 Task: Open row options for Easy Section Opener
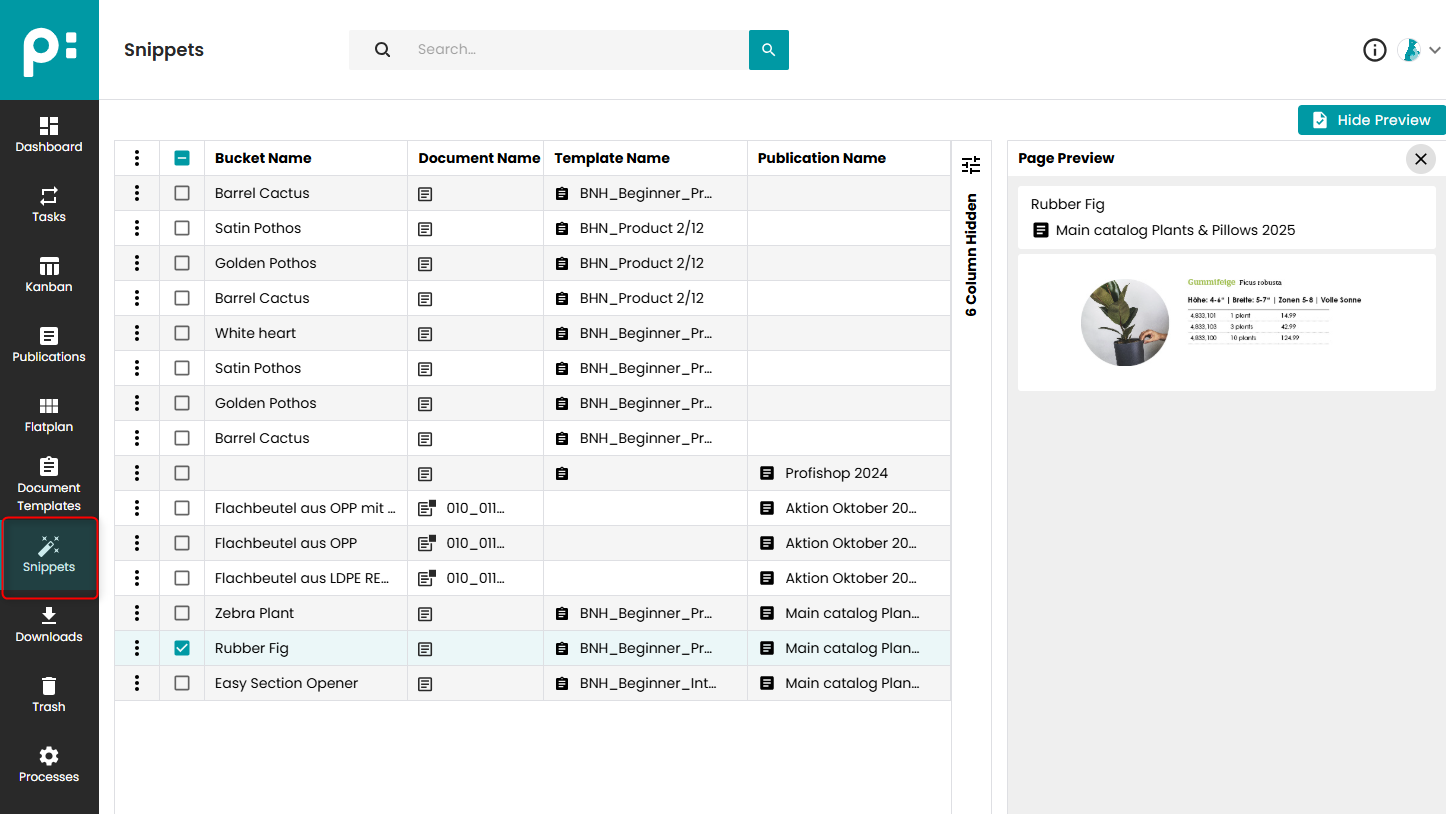(x=136, y=682)
